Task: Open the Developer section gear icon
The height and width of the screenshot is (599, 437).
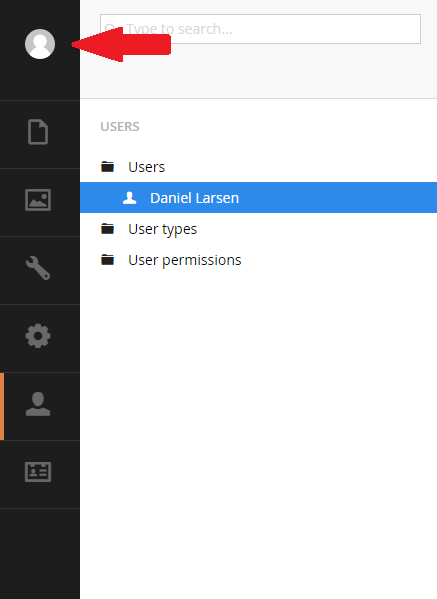Action: point(38,336)
